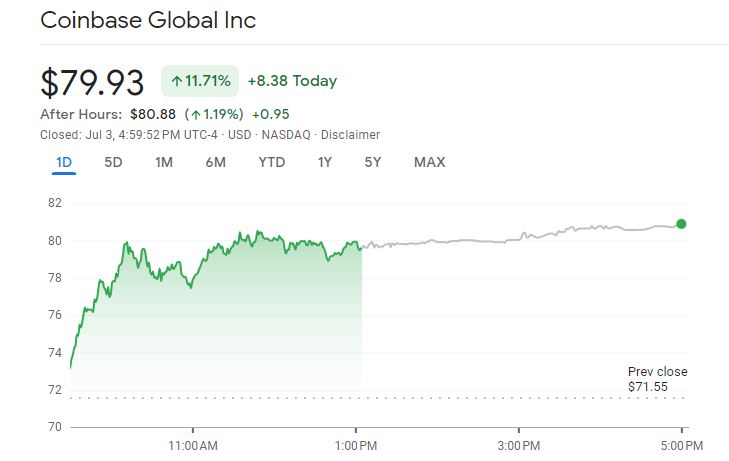Select the 1D time range tab
729x461 pixels.
click(64, 162)
